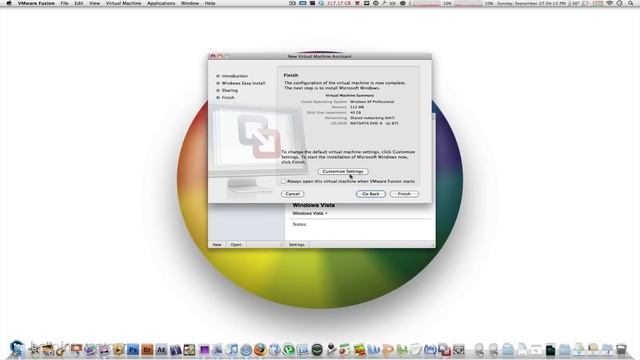The width and height of the screenshot is (640, 360).
Task: Open GarageBand guitar icon in Dock
Action: [x=62, y=350]
